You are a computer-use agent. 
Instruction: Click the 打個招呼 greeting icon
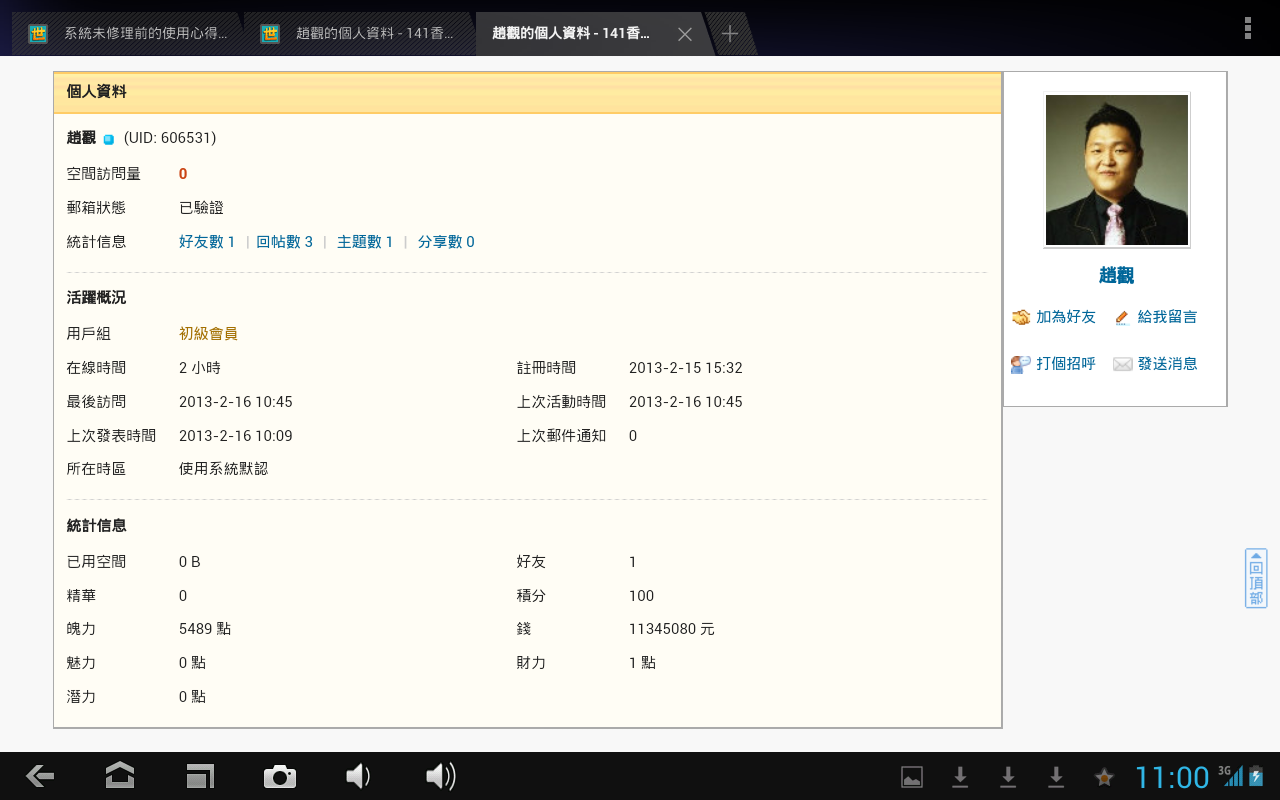1018,363
